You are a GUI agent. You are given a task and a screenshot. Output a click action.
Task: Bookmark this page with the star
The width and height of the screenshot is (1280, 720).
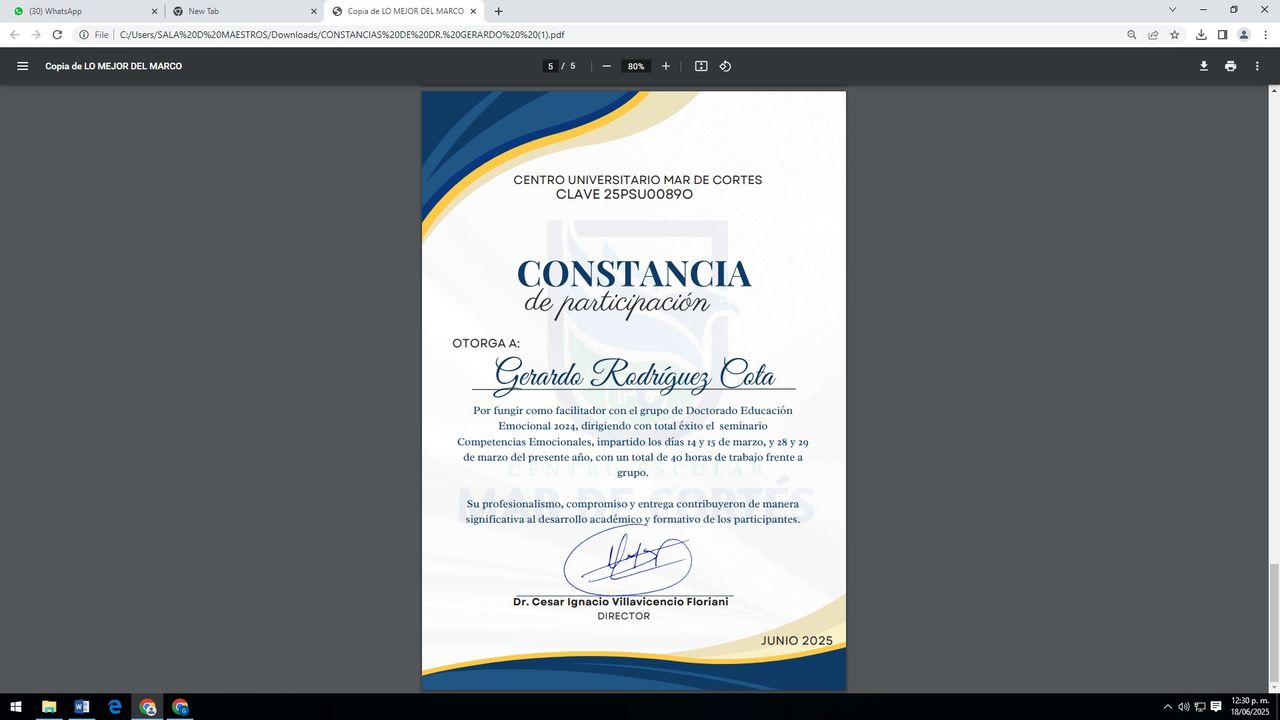(x=1175, y=34)
